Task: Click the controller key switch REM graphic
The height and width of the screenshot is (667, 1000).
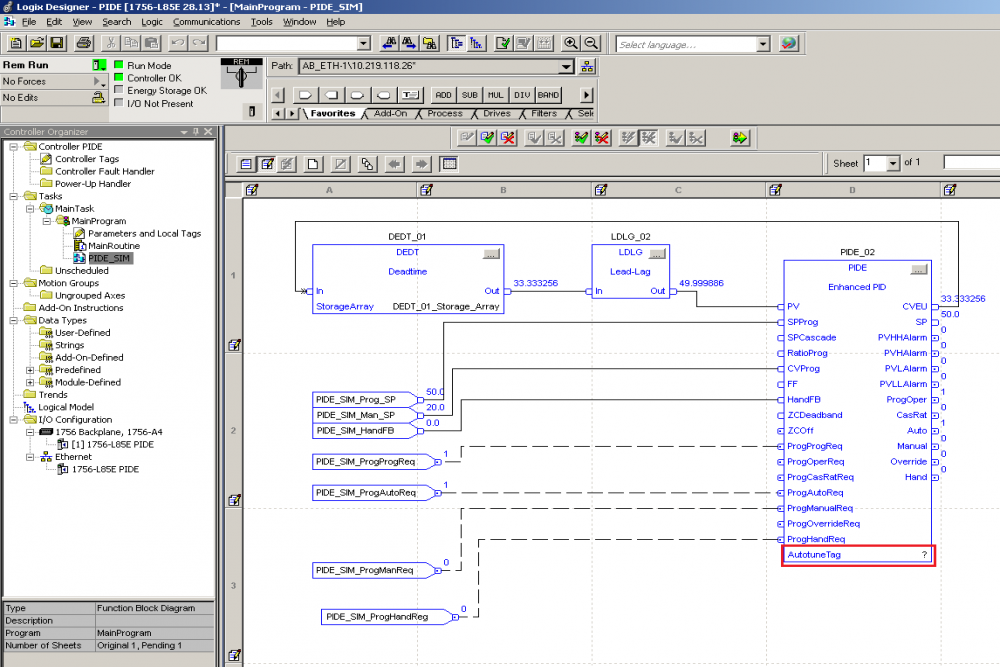Action: point(241,74)
